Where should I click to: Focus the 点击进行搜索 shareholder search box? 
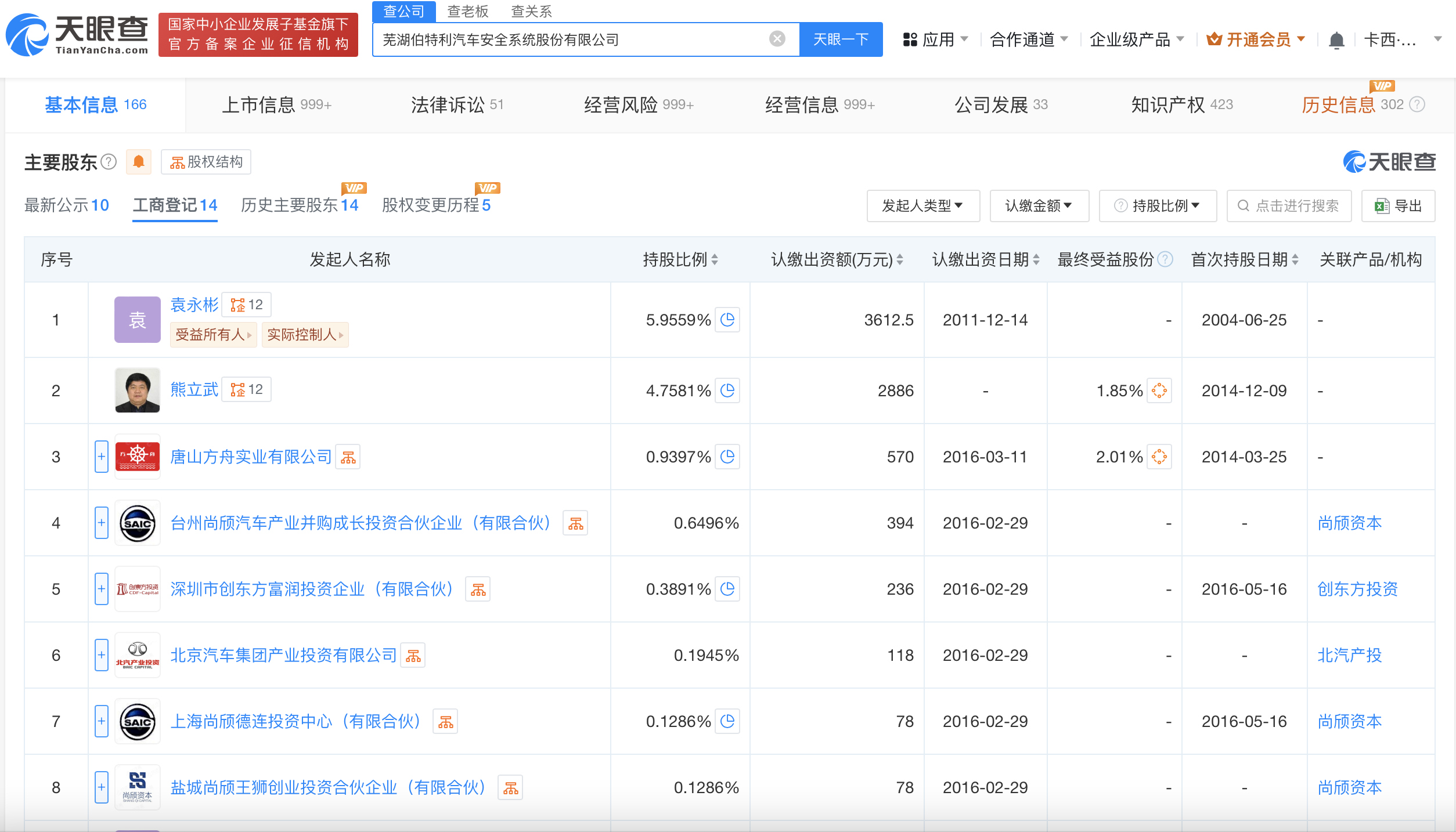point(1289,206)
